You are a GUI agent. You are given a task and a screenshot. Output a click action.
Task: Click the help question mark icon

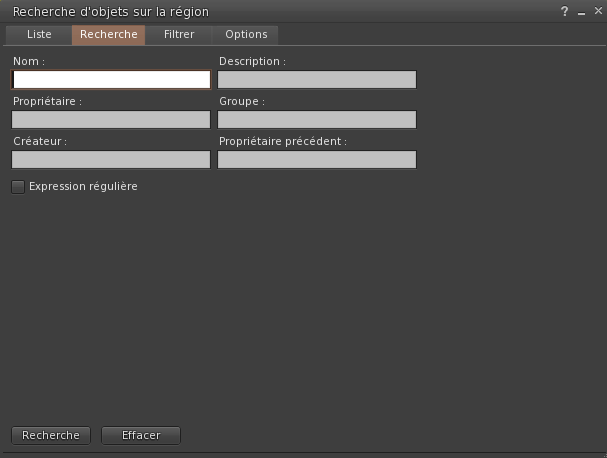coord(564,11)
